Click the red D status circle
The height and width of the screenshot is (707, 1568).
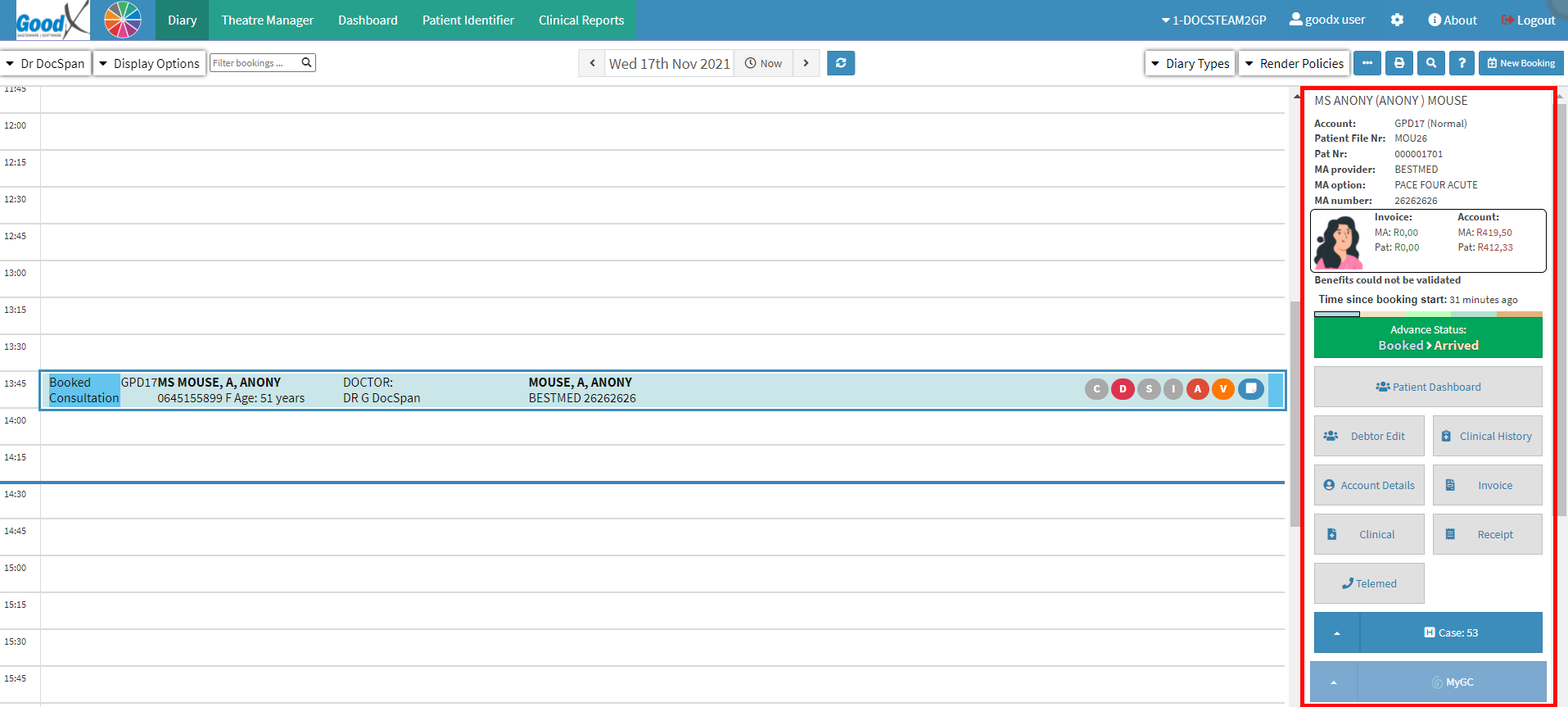(x=1123, y=389)
